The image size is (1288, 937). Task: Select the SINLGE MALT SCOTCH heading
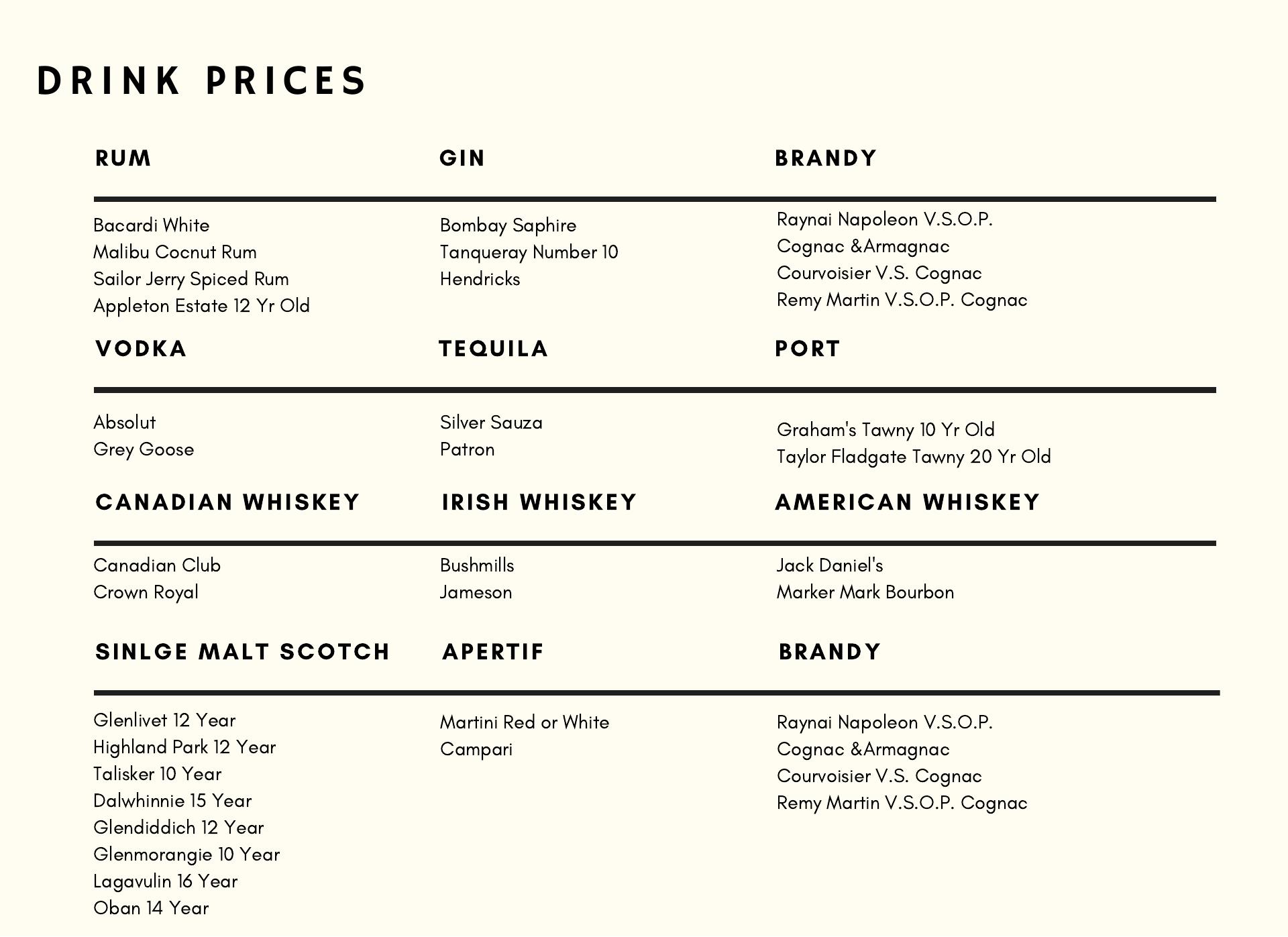(x=242, y=652)
